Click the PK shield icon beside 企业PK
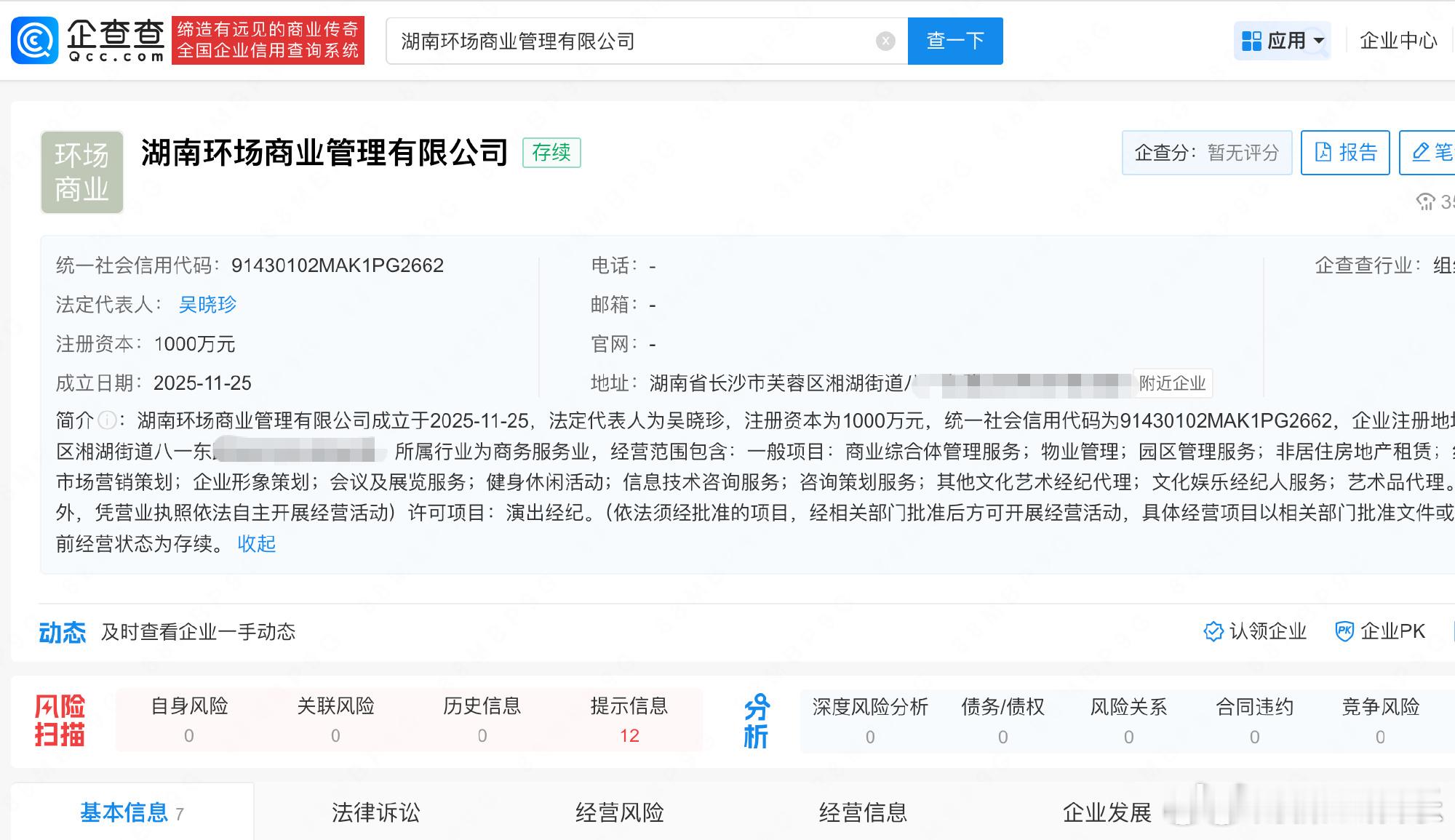 click(x=1344, y=632)
